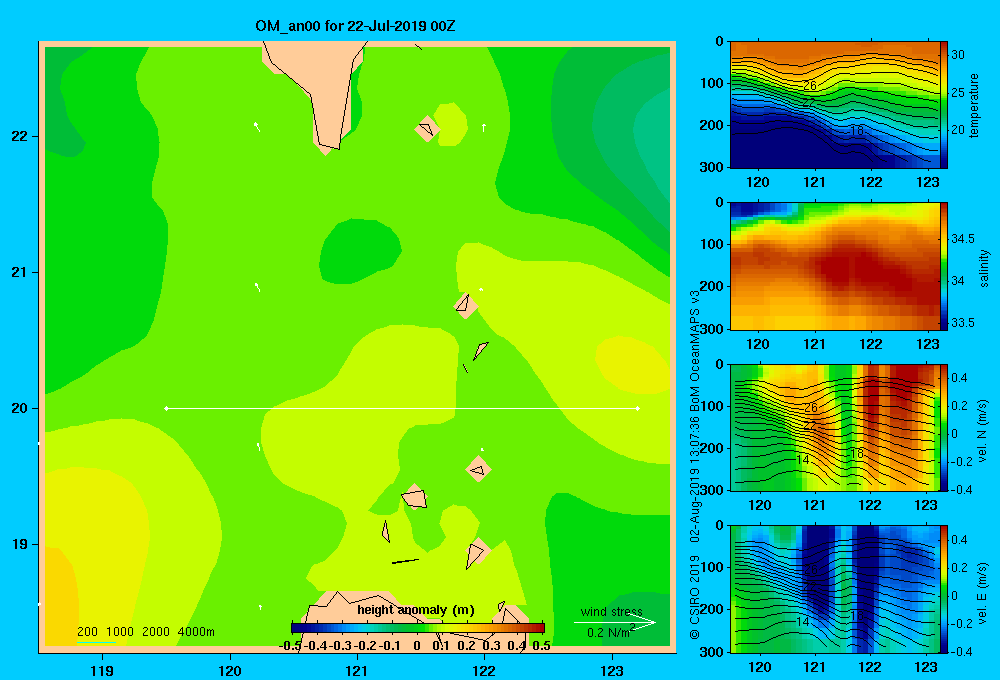Click the height anomaly color bar
The image size is (1000, 680).
(x=417, y=628)
